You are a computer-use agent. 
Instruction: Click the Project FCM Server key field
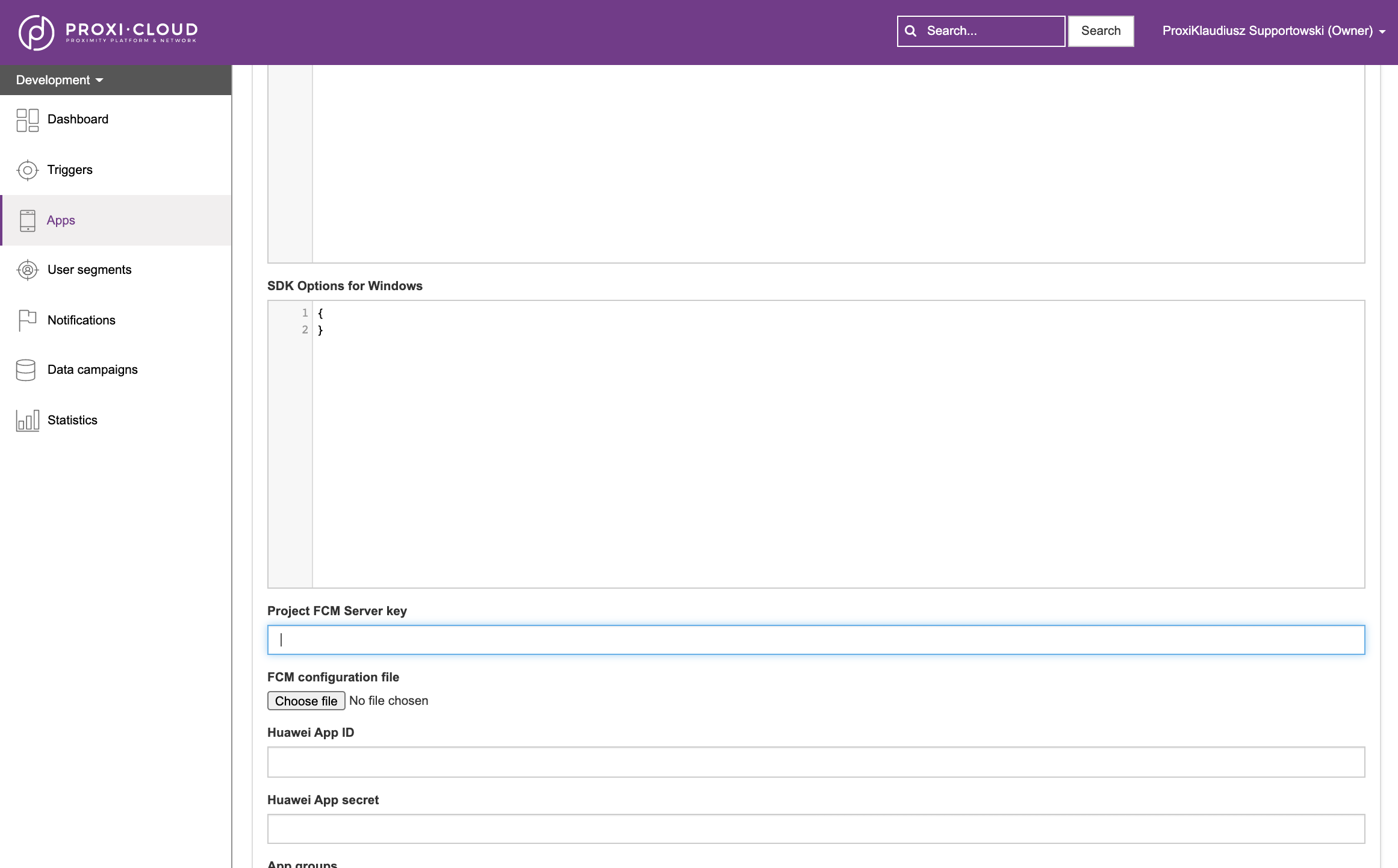click(x=815, y=639)
